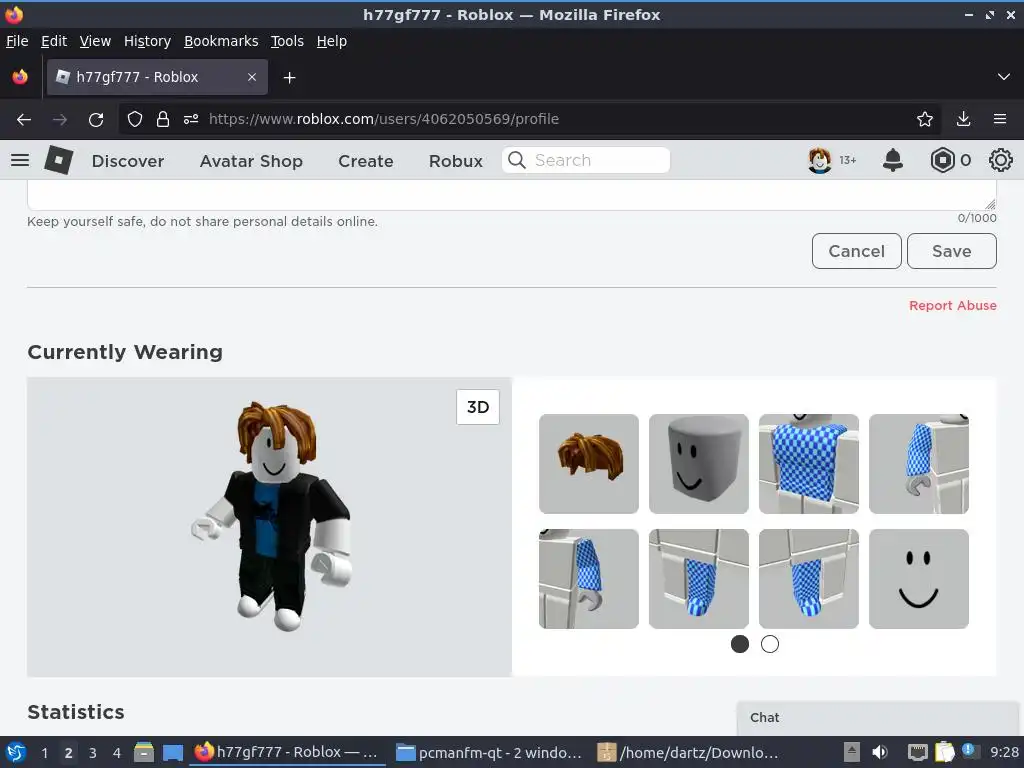The image size is (1024, 768).
Task: Switch to virtual desktop 4
Action: (117, 753)
